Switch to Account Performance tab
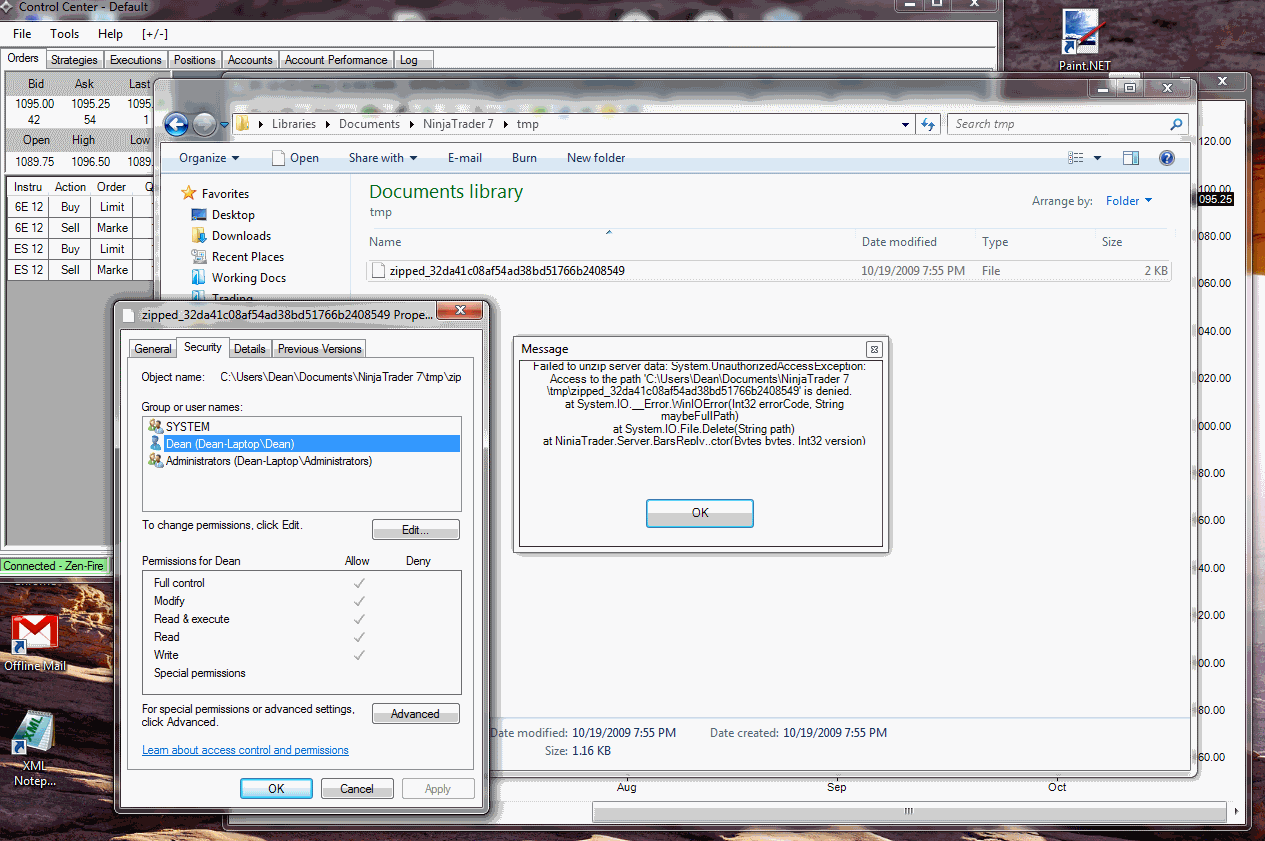The width and height of the screenshot is (1265, 841). click(336, 60)
